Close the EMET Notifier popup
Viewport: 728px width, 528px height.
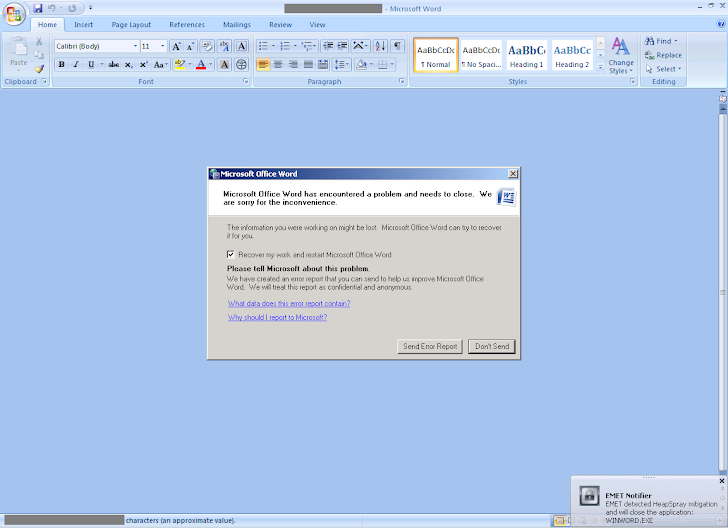click(x=722, y=481)
